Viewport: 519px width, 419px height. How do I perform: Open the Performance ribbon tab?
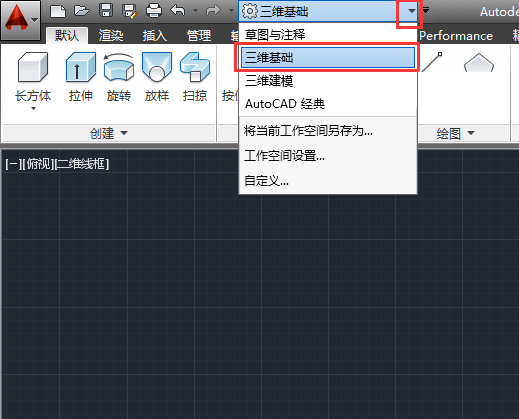tap(456, 36)
